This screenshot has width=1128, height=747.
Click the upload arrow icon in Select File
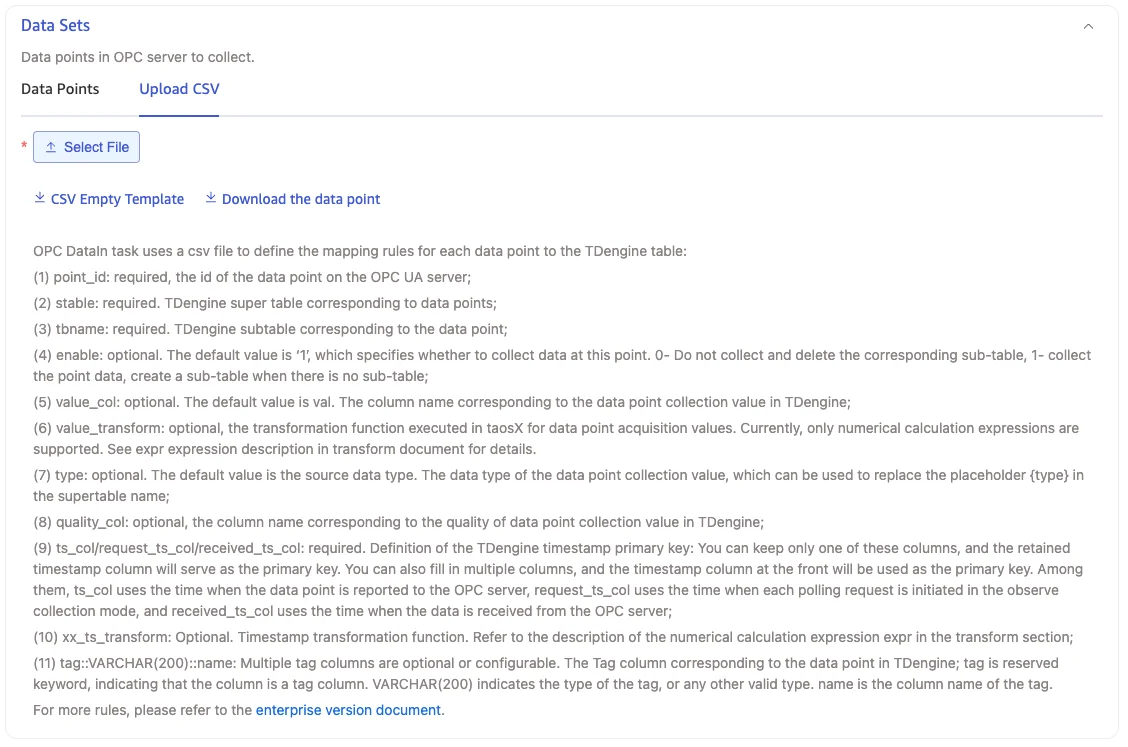pos(51,147)
